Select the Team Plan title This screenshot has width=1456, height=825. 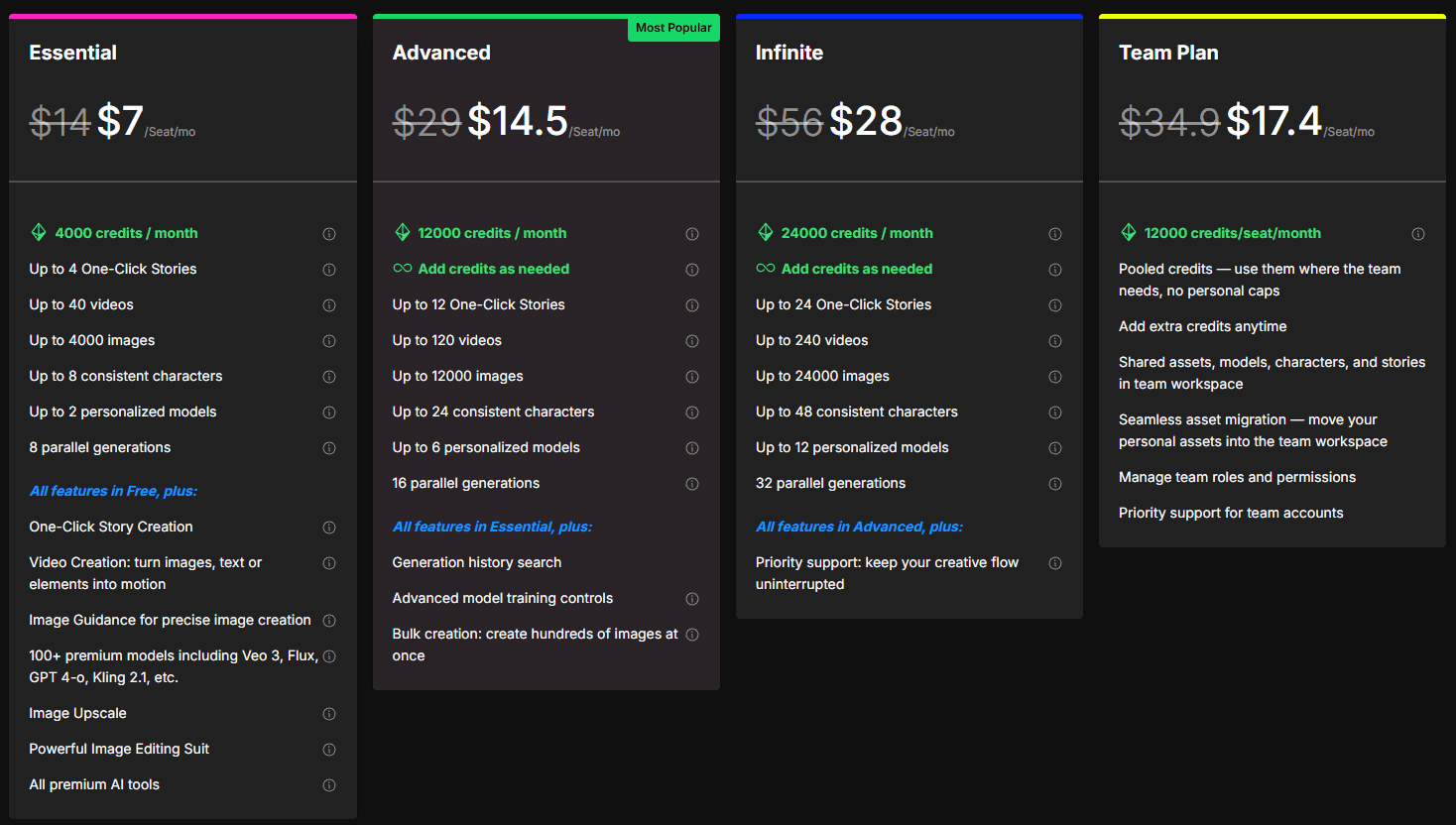[1168, 53]
